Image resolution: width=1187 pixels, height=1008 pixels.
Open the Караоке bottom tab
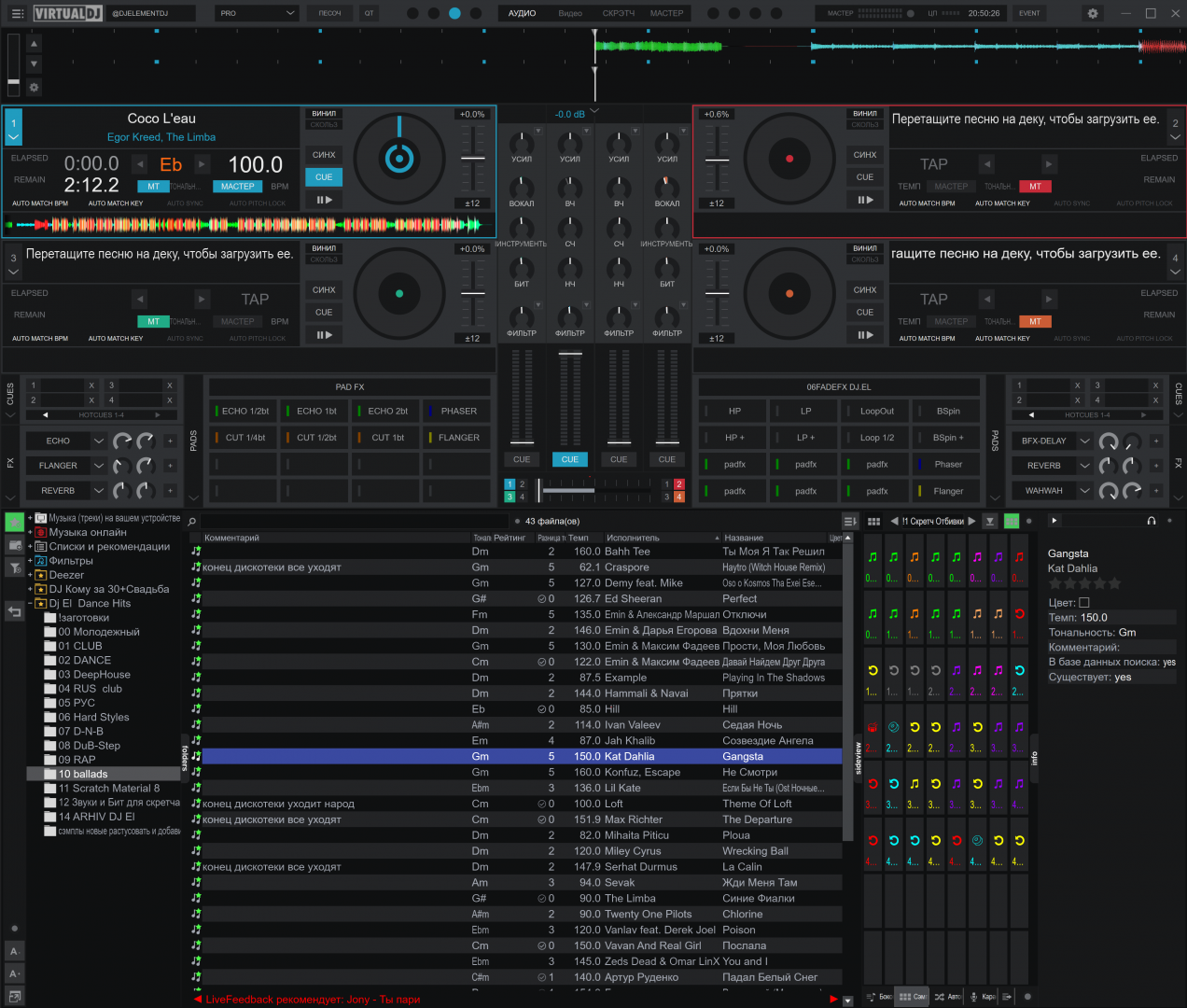(x=982, y=997)
